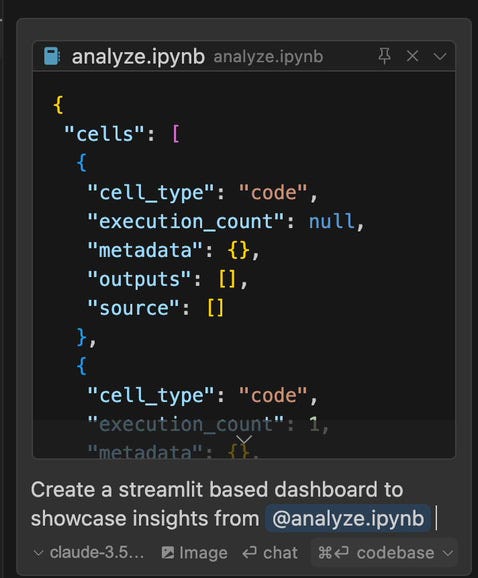The width and height of the screenshot is (478, 578).
Task: Click the "cells" key in code preview
Action: point(104,134)
